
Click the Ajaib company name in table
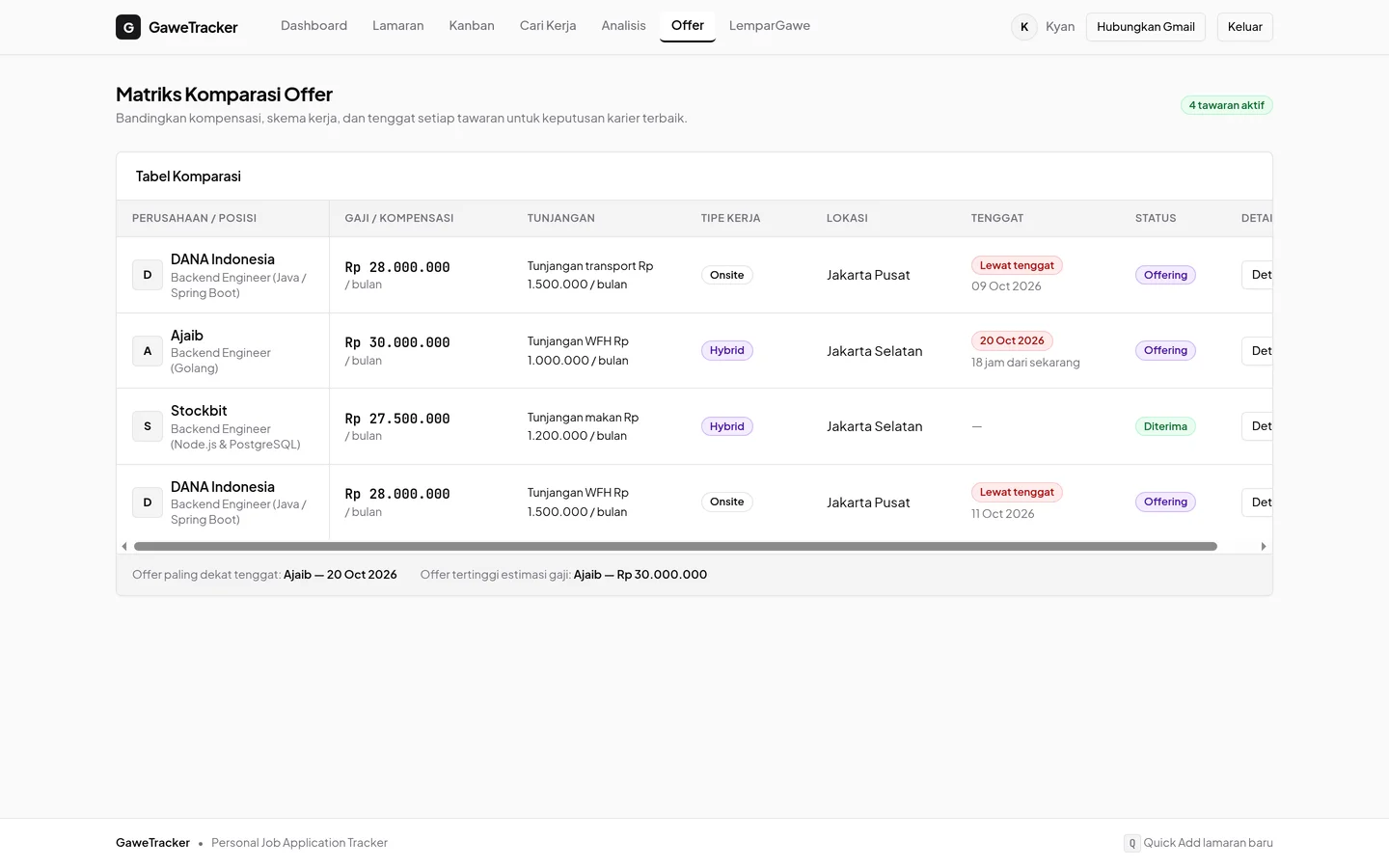tap(187, 336)
